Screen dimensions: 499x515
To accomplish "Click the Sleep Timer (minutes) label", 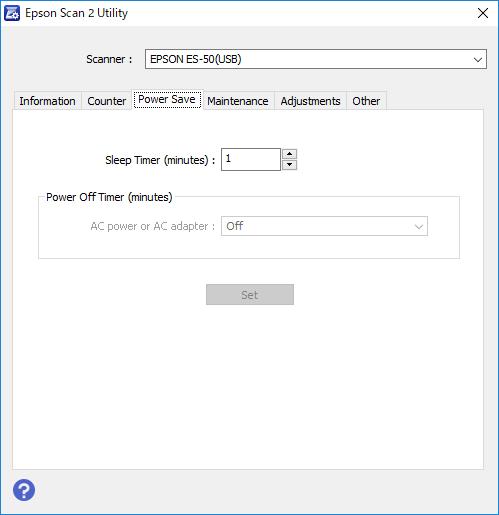I will click(160, 160).
